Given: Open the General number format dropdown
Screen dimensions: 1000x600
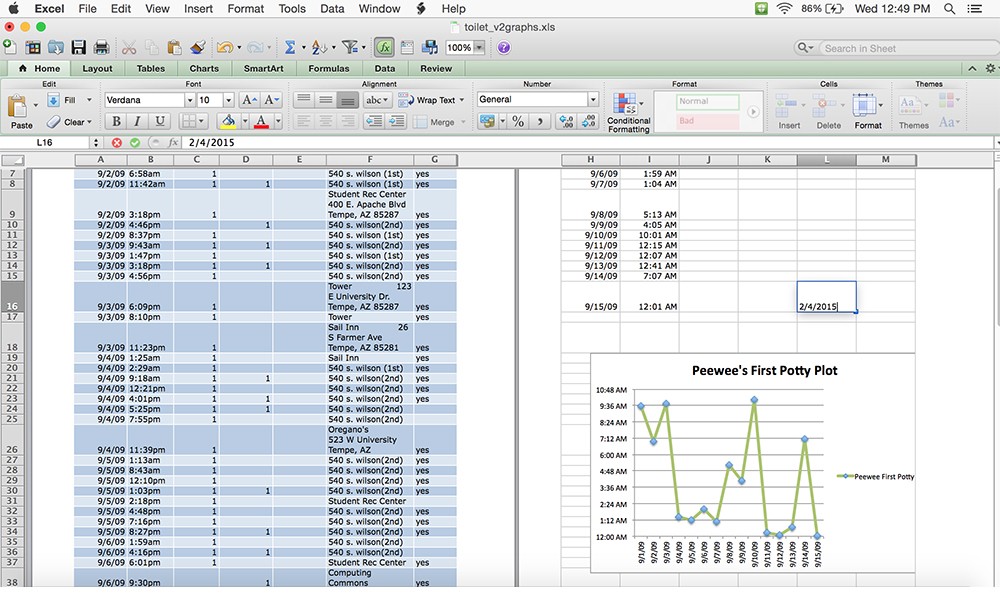Looking at the screenshot, I should (593, 99).
